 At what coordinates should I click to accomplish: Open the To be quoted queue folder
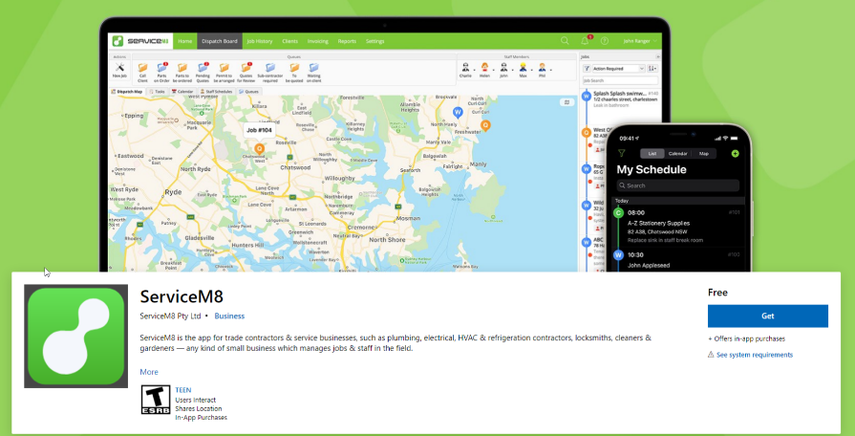pyautogui.click(x=294, y=72)
